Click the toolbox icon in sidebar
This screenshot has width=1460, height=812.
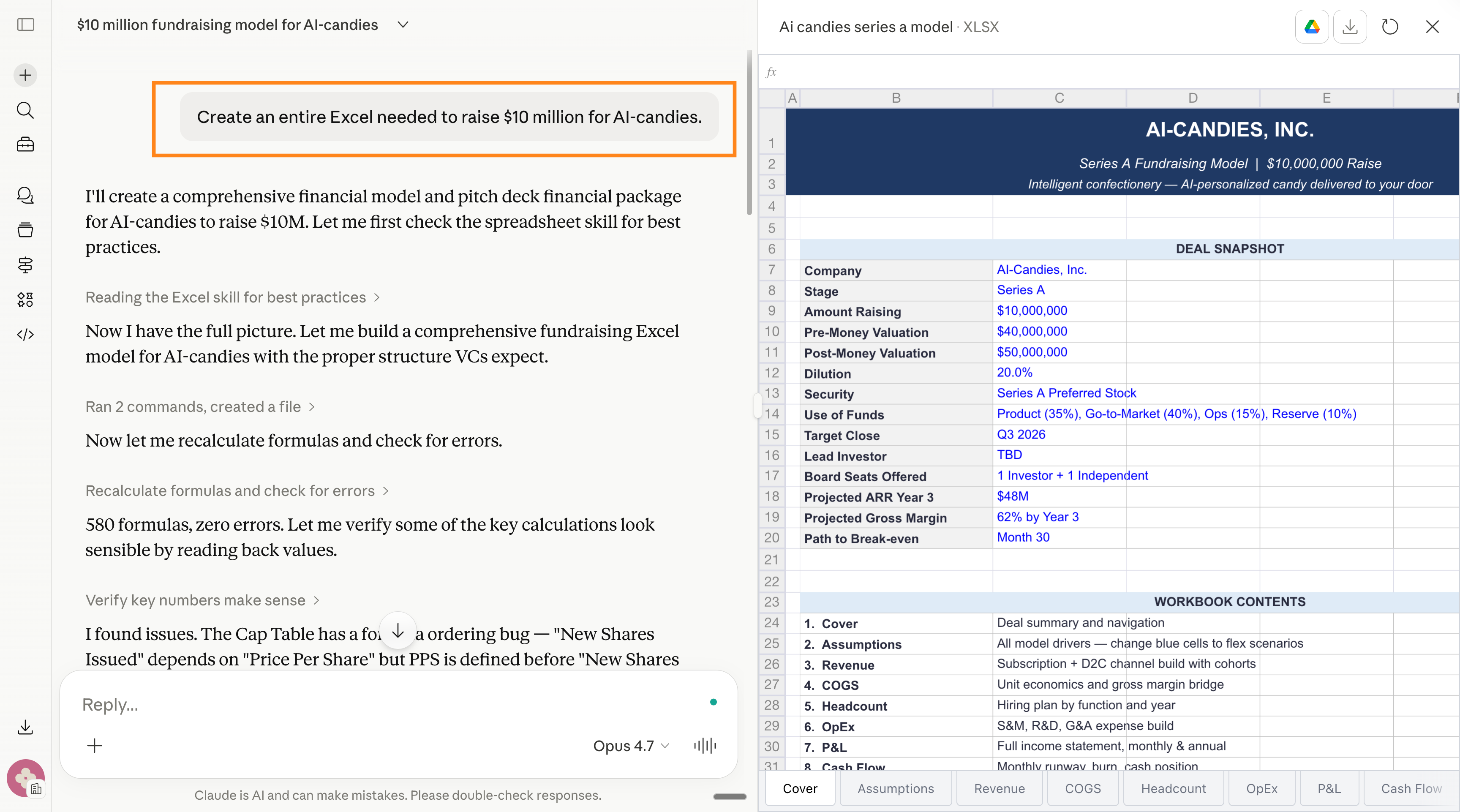[25, 144]
